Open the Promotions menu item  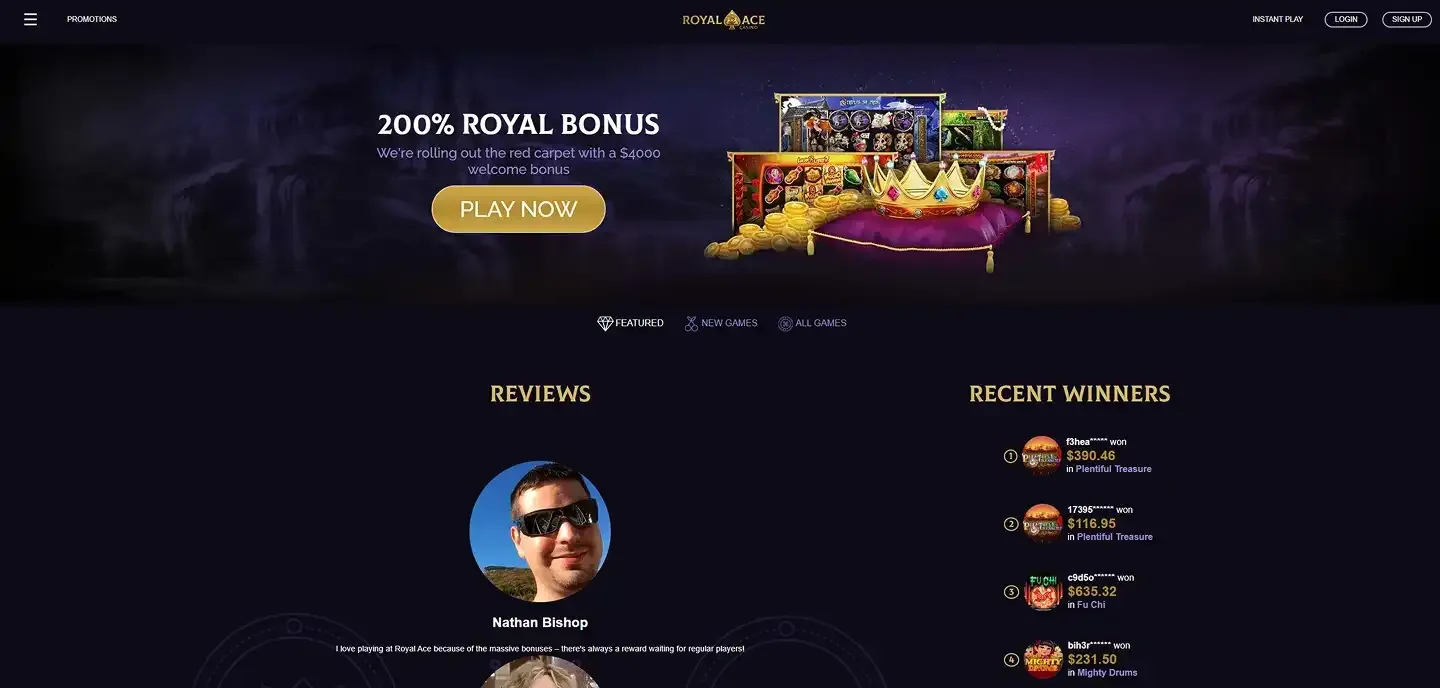click(x=92, y=19)
